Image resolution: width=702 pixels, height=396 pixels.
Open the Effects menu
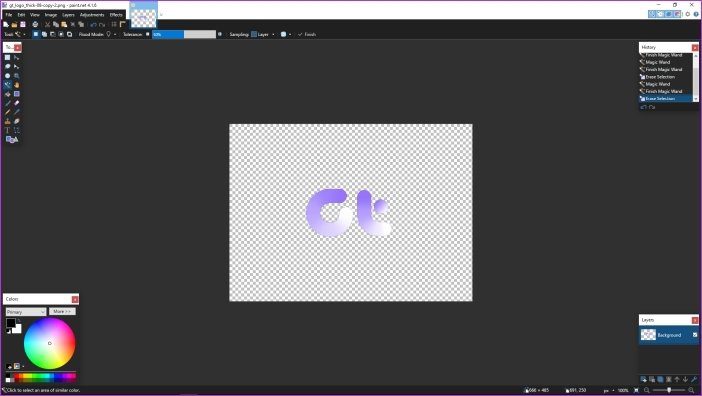[116, 15]
